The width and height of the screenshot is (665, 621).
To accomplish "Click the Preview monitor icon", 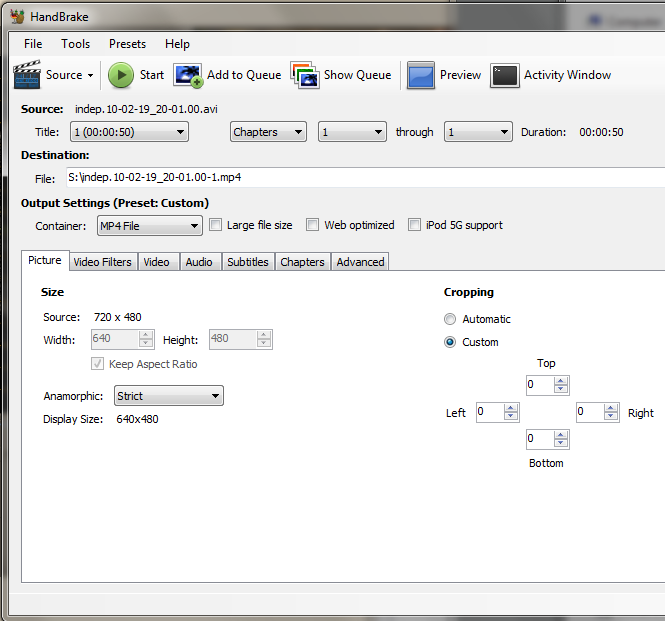I will pyautogui.click(x=420, y=75).
